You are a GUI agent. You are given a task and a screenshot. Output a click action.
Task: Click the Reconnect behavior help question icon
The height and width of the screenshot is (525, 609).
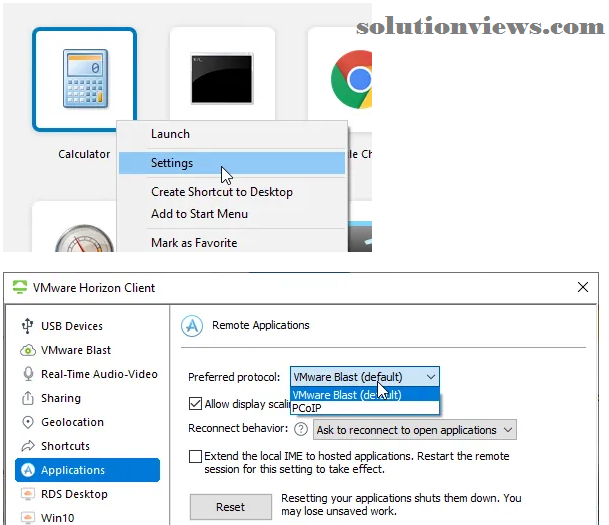click(301, 429)
